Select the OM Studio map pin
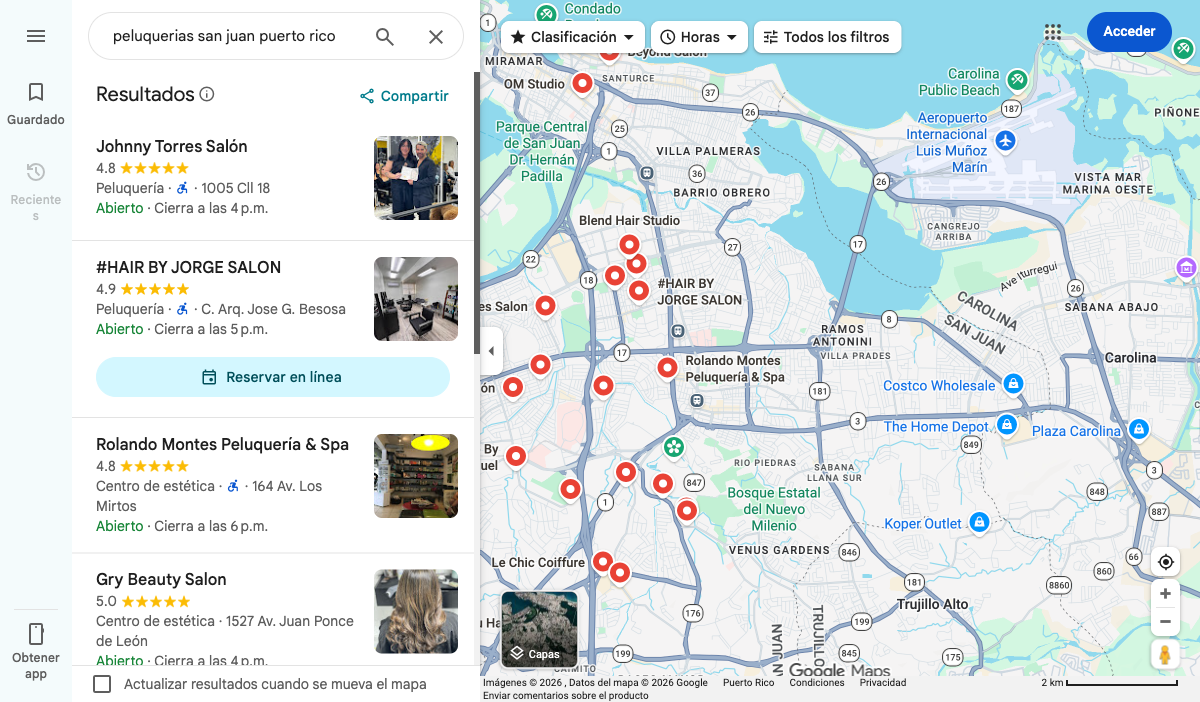 pos(581,85)
